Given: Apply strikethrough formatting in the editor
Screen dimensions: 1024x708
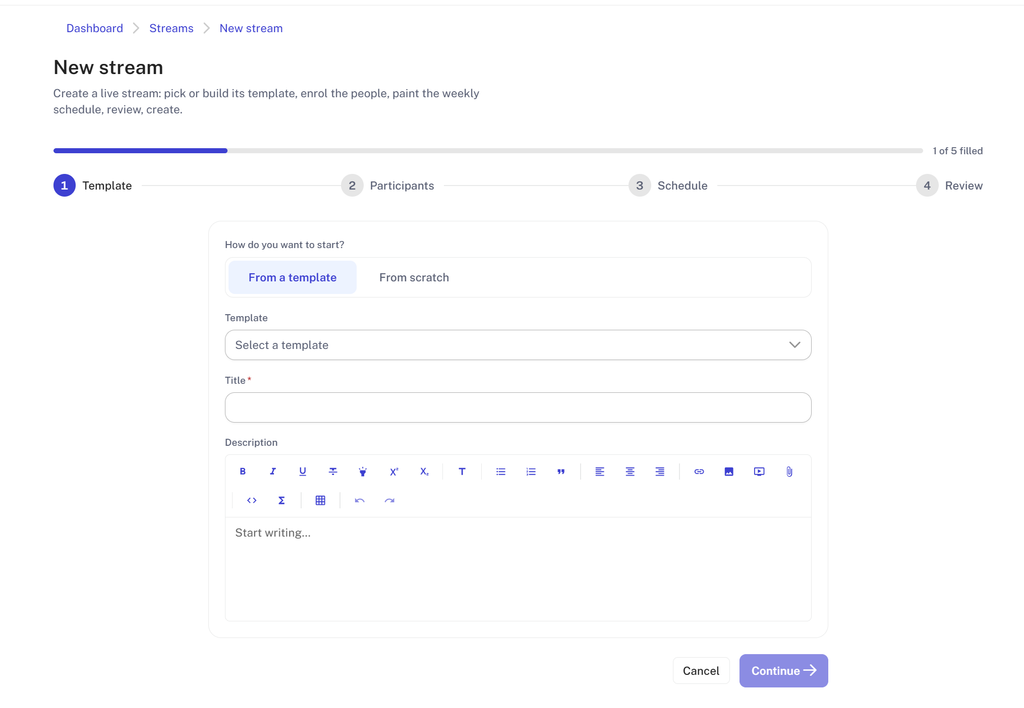Looking at the screenshot, I should pos(332,472).
